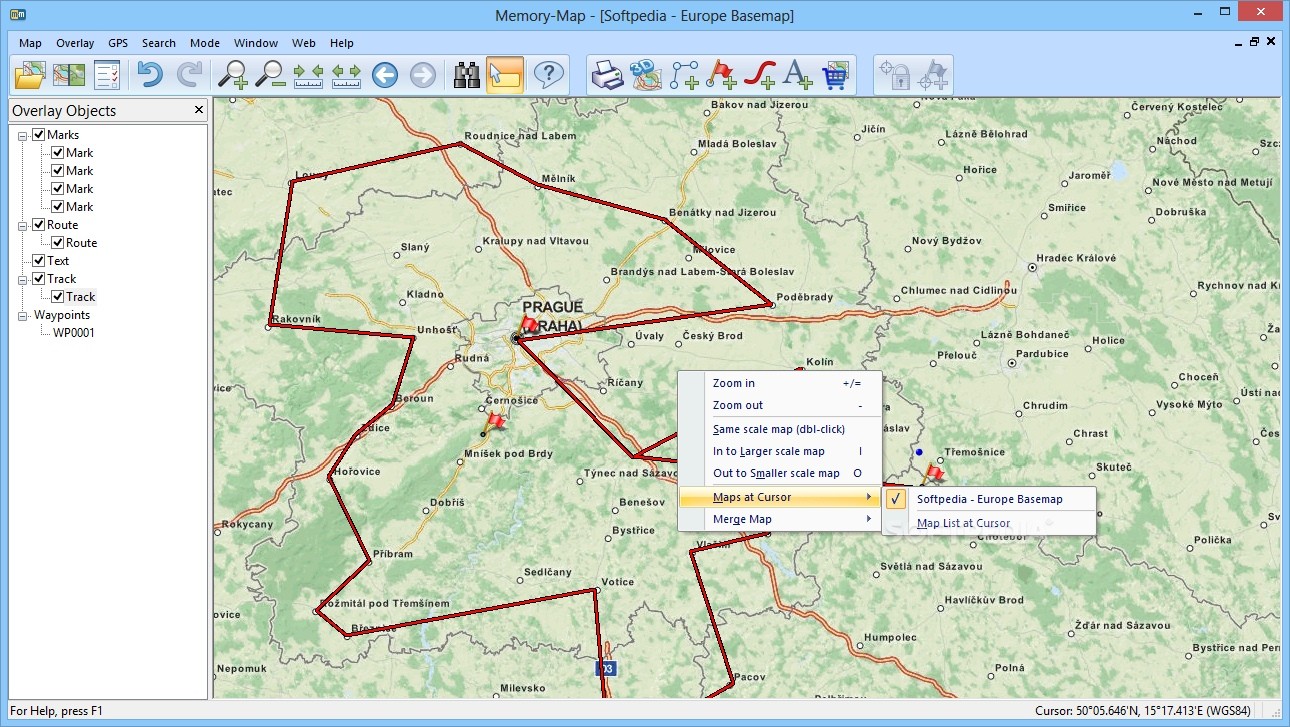Click the red flag near Třemošnice
This screenshot has width=1290, height=727.
[934, 472]
